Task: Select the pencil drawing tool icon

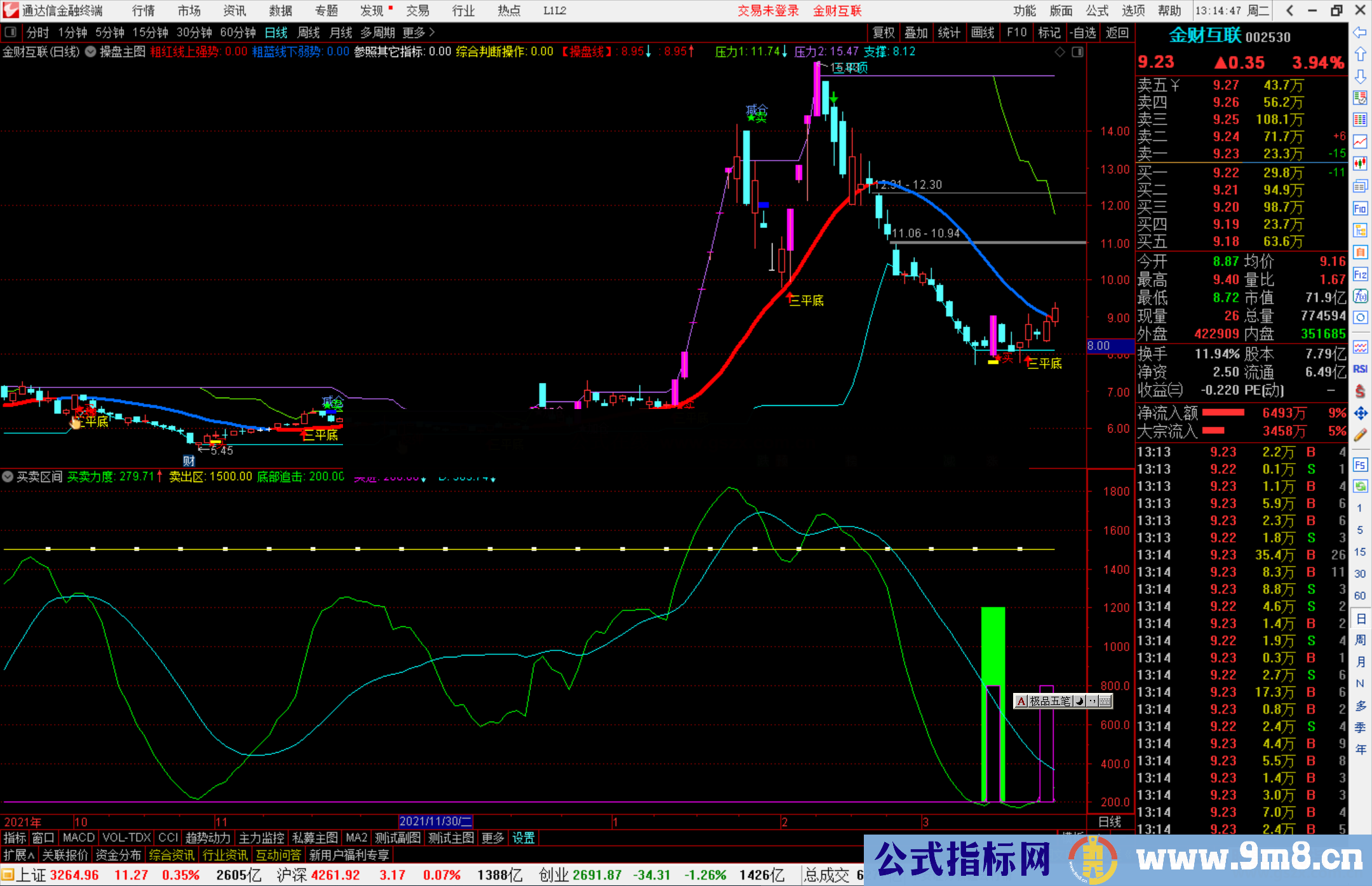Action: [x=1360, y=436]
